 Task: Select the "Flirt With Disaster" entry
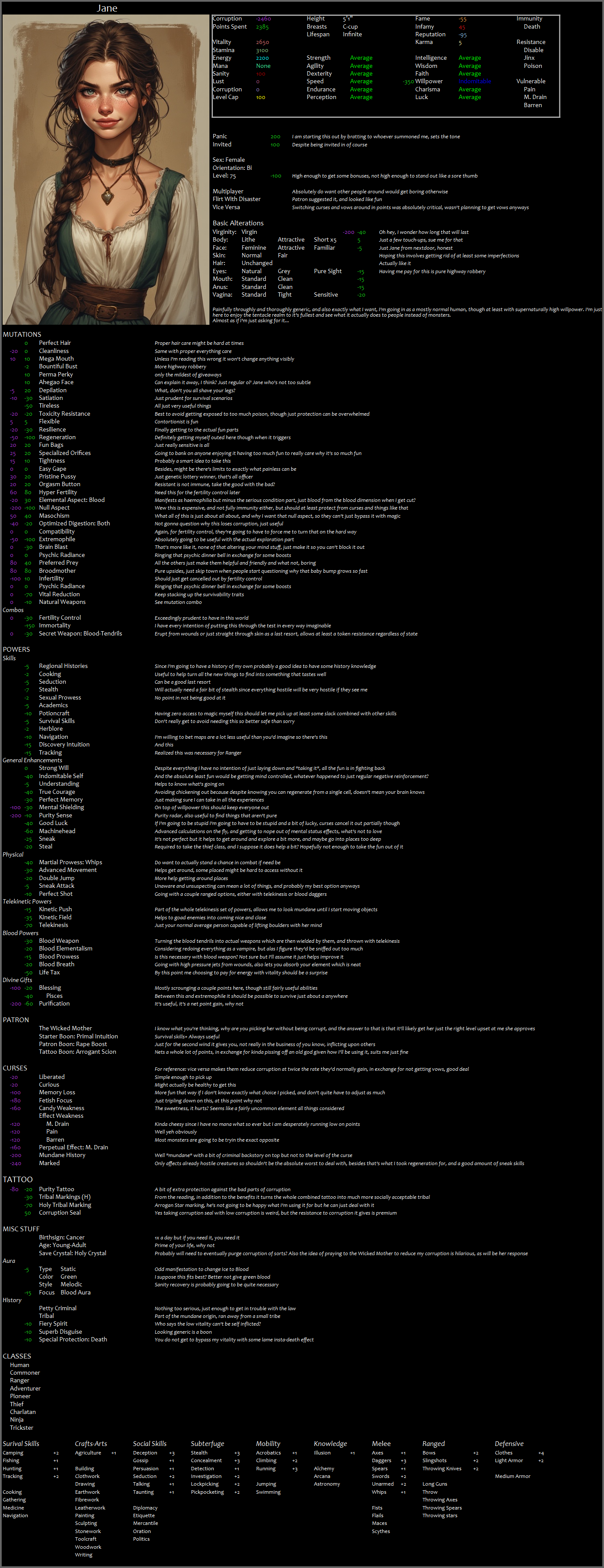coord(237,199)
